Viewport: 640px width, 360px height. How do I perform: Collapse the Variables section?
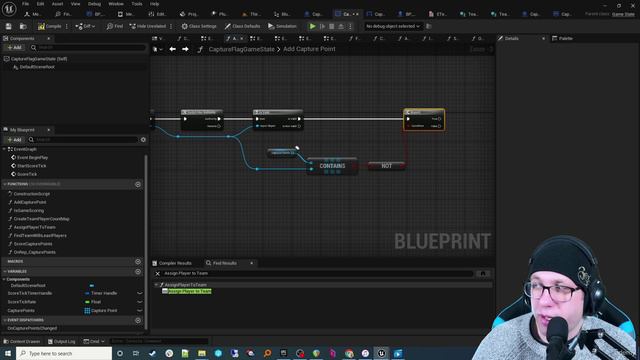(x=4, y=271)
